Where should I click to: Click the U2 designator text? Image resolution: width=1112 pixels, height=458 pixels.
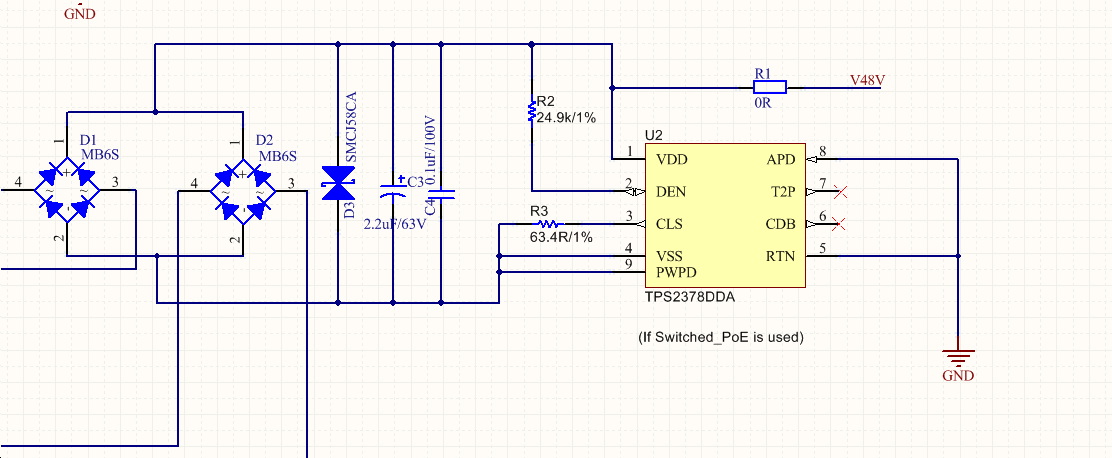tap(652, 135)
